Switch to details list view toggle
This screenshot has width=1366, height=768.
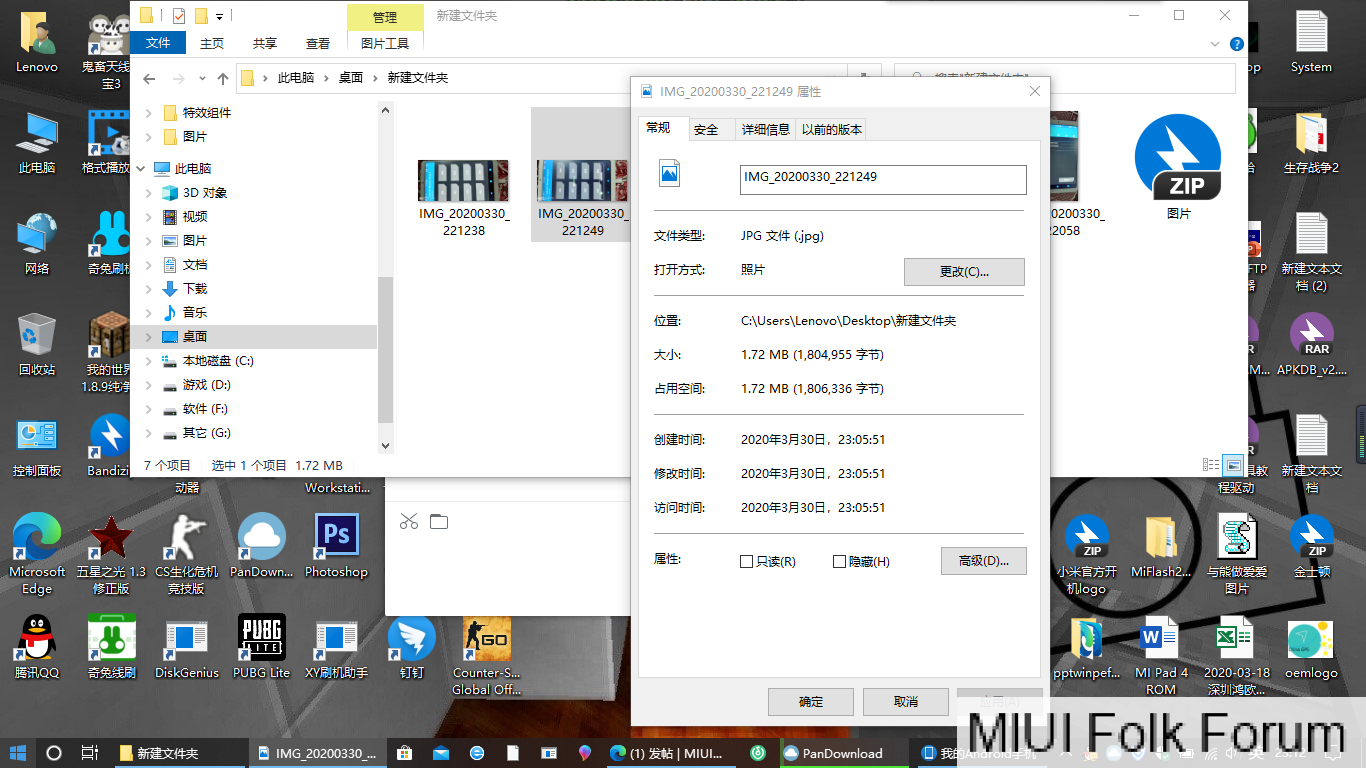[1211, 465]
